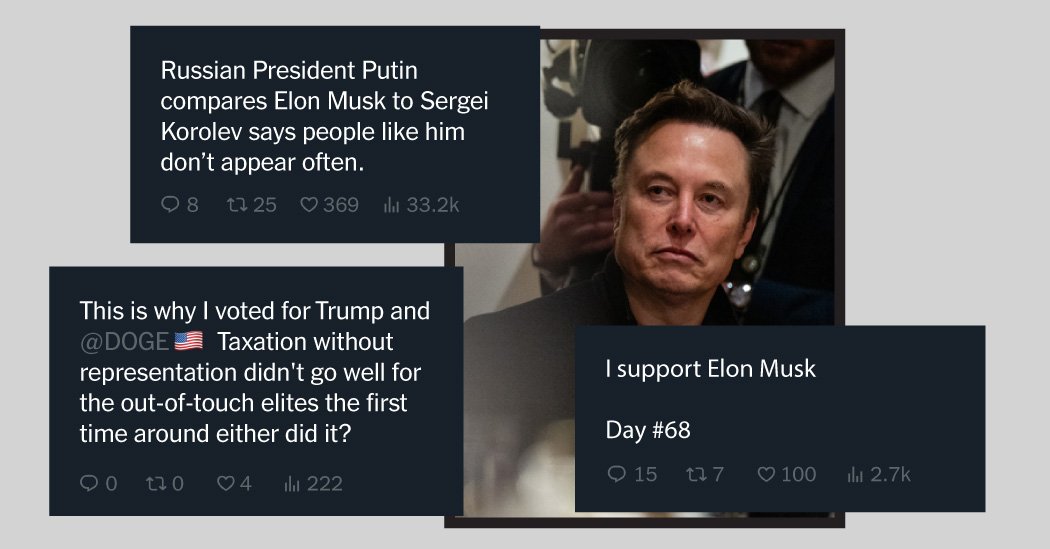The width and height of the screenshot is (1050, 549).
Task: Retweet the Taxation without representation tweet
Action: [x=153, y=484]
